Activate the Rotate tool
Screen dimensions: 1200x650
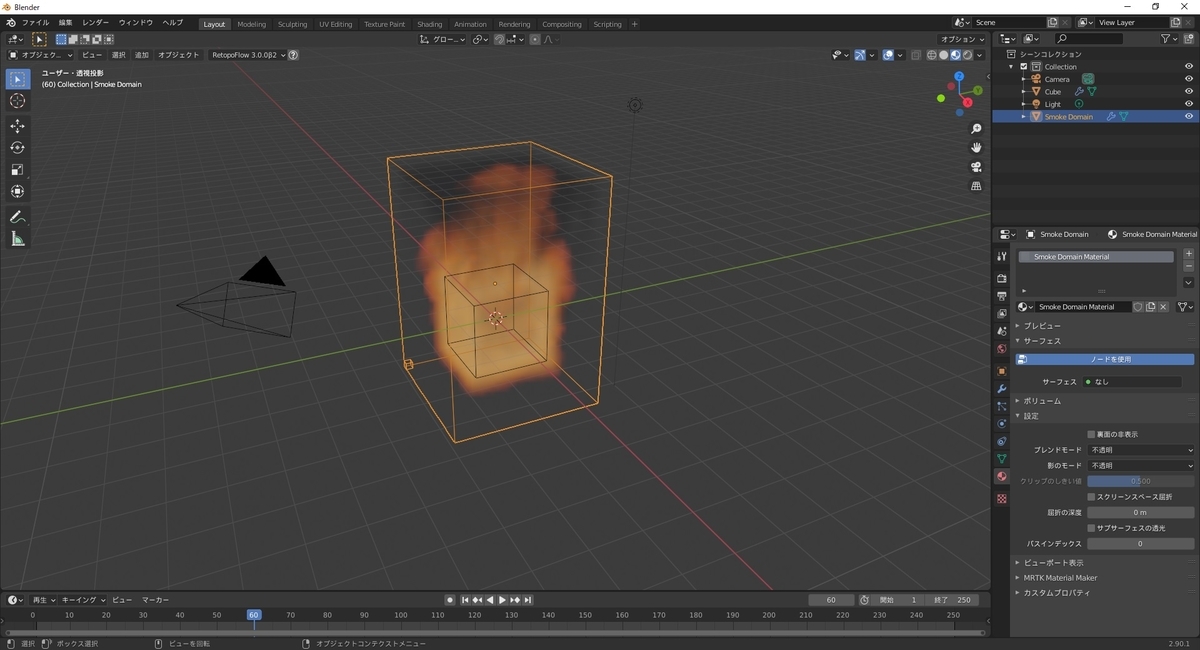18,148
